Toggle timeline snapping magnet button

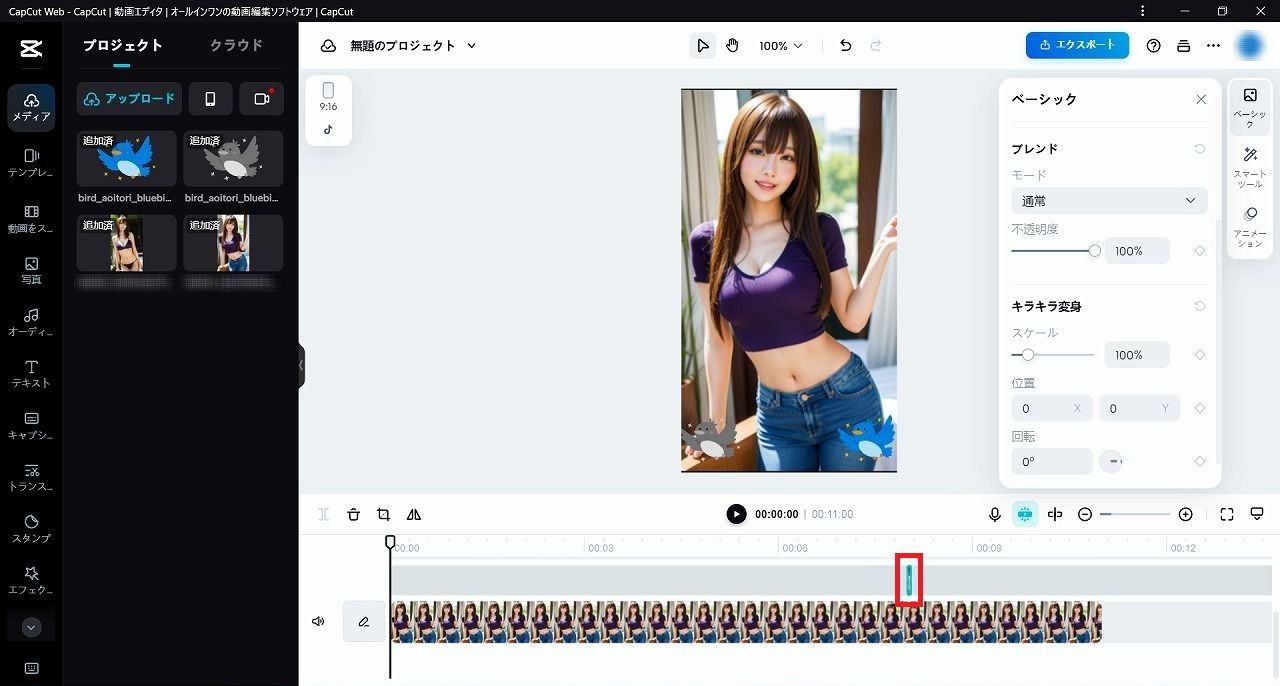pyautogui.click(x=1025, y=514)
